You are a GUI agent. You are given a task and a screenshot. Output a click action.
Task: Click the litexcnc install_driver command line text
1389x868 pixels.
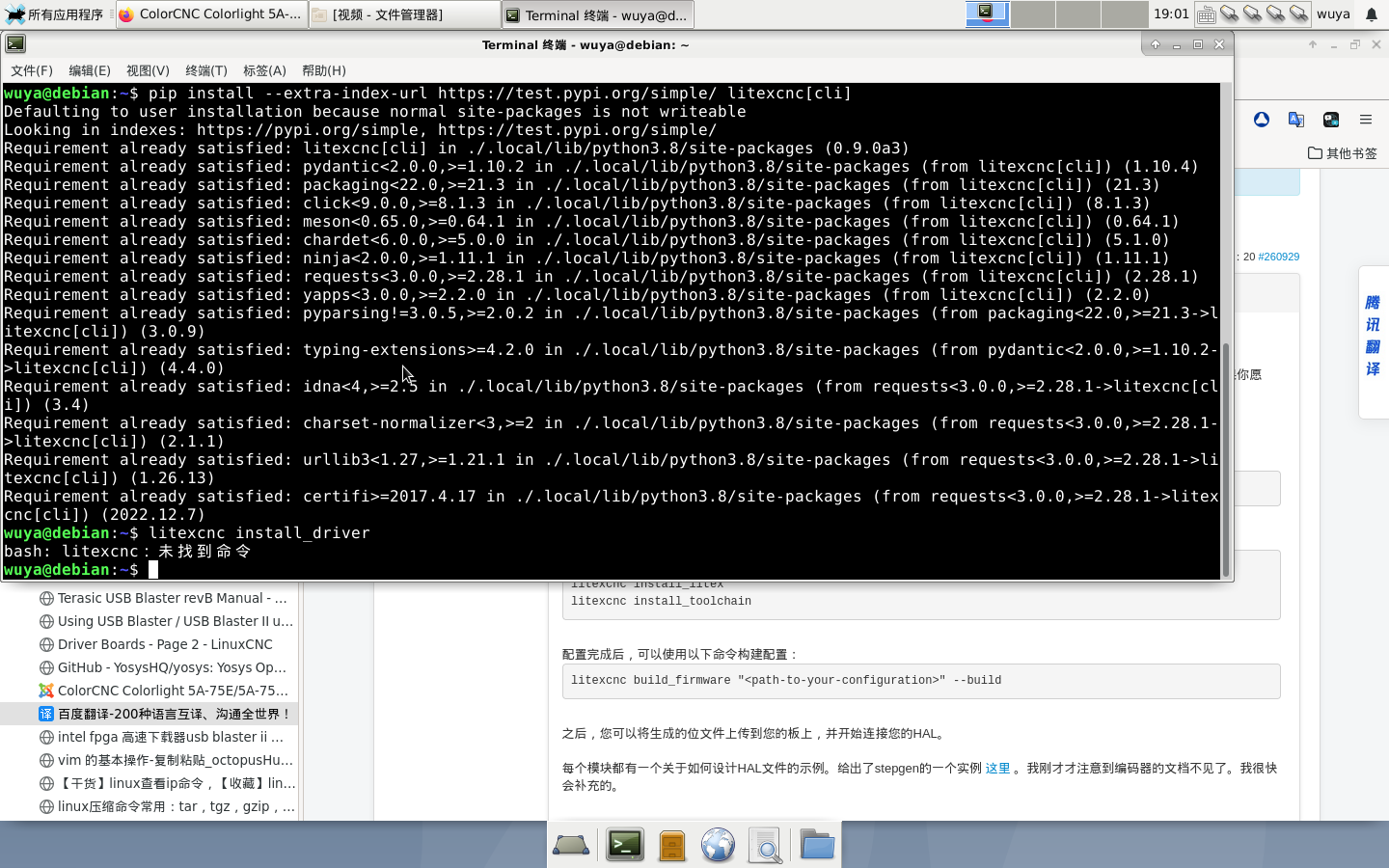click(x=259, y=533)
